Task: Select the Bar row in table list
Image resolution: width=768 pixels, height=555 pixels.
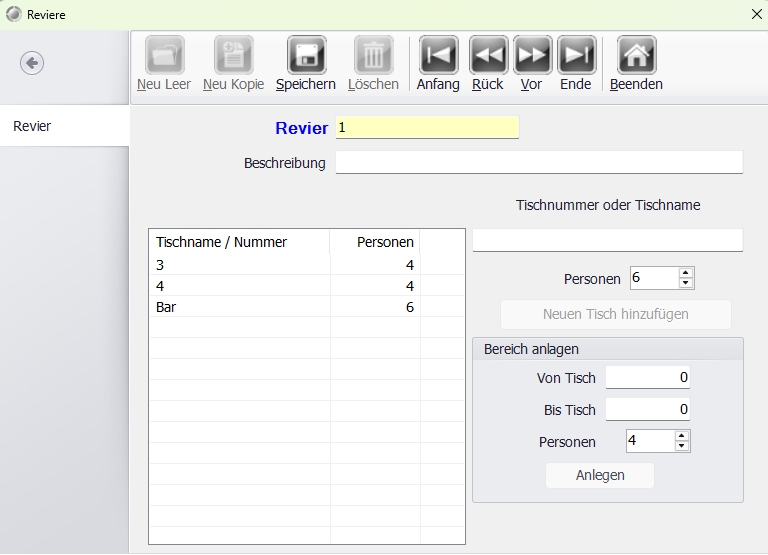Action: click(x=307, y=307)
